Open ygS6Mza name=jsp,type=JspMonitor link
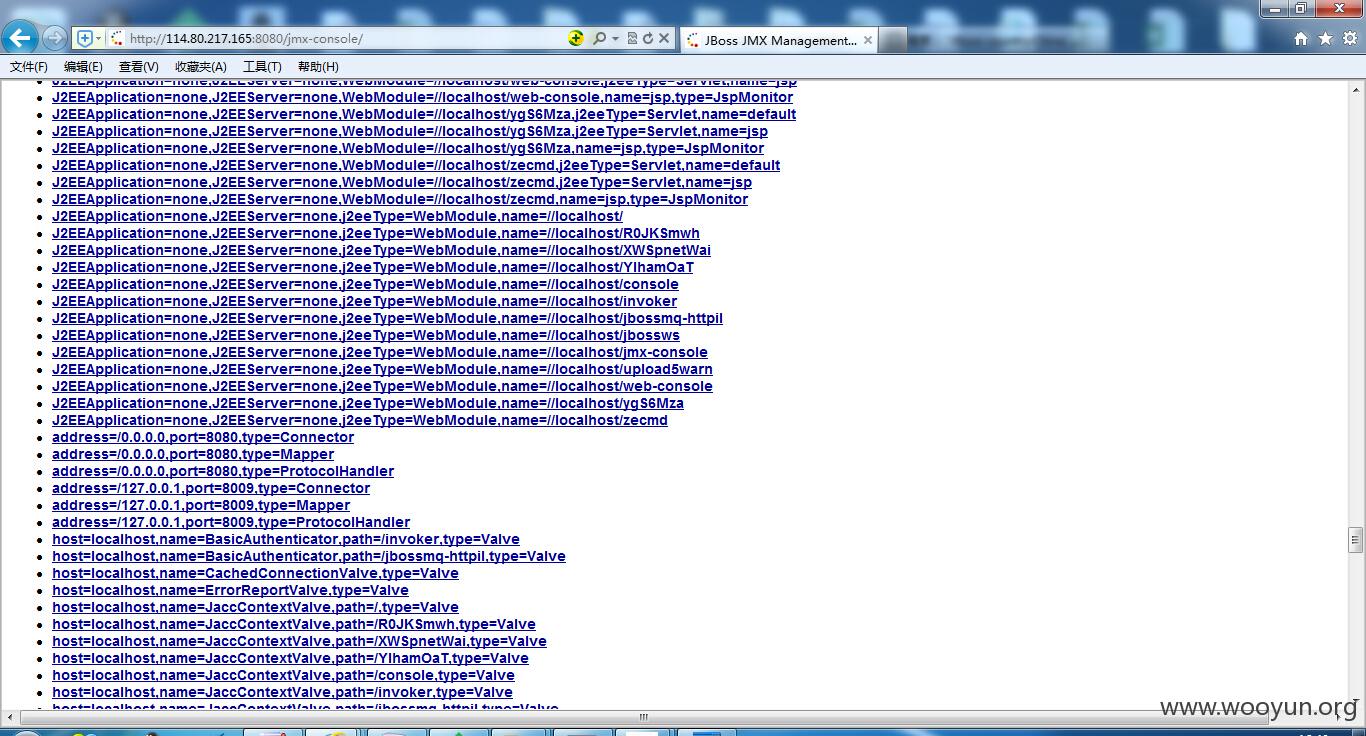Screen dimensions: 1366x736 click(x=408, y=148)
